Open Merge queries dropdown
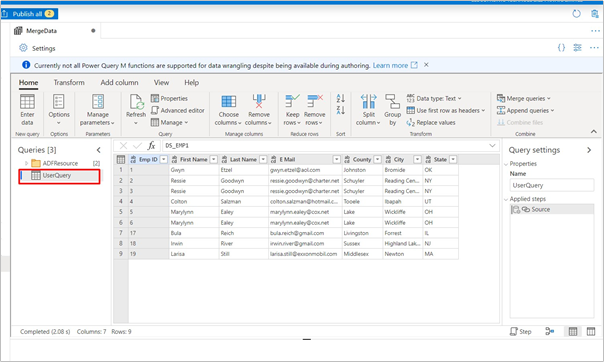The width and height of the screenshot is (604, 362). 523,99
